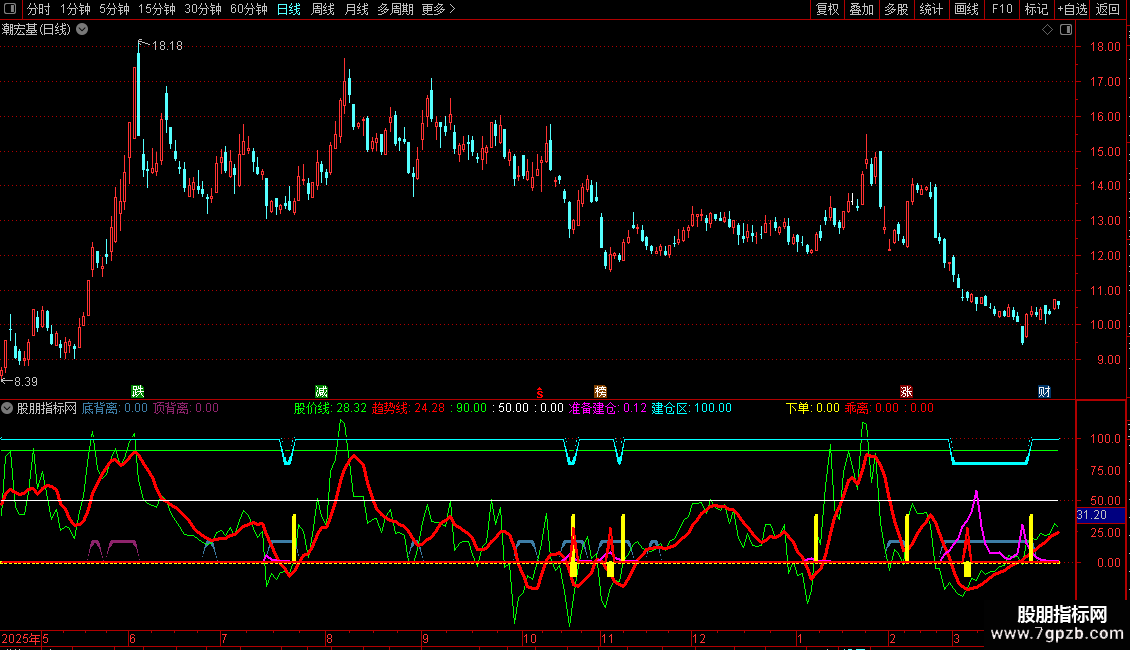Click the orange 榜 event icon
The image size is (1130, 650).
coord(600,391)
